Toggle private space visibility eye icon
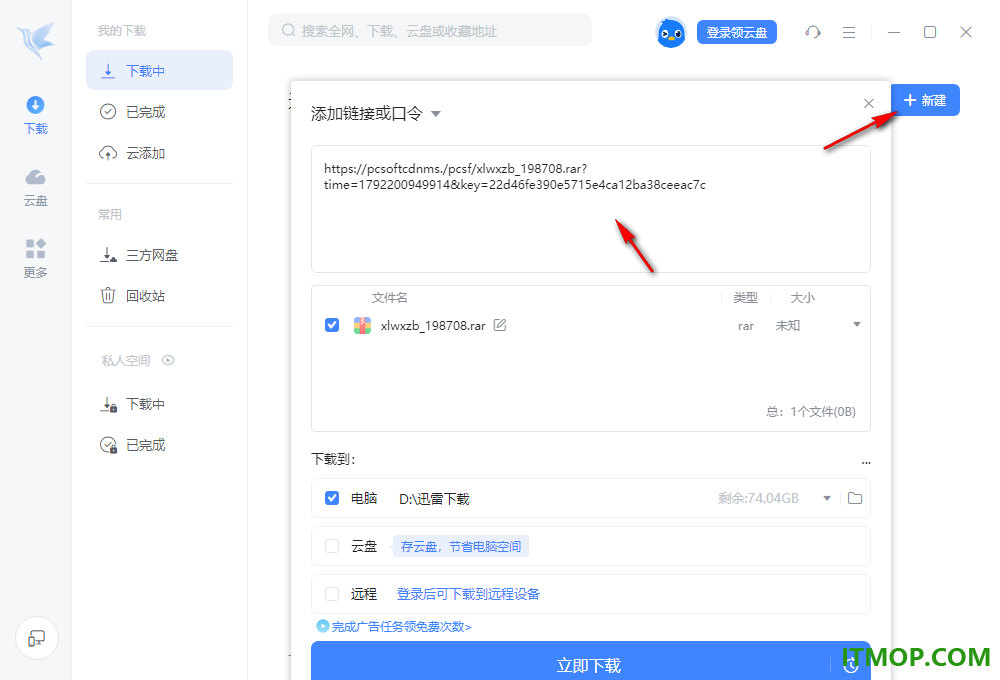Screen dimensions: 1000x680 [168, 360]
